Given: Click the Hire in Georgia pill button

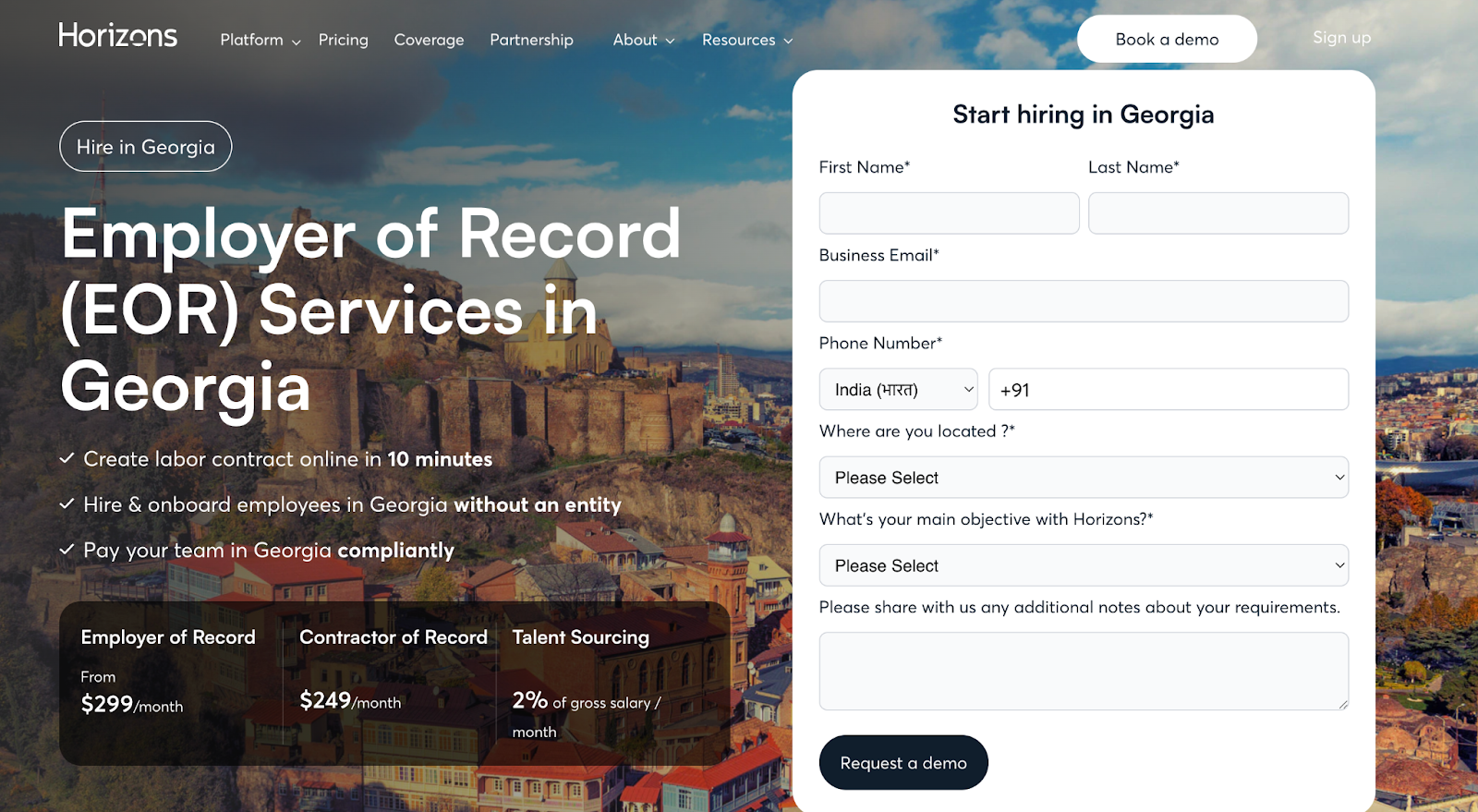Looking at the screenshot, I should pyautogui.click(x=146, y=147).
